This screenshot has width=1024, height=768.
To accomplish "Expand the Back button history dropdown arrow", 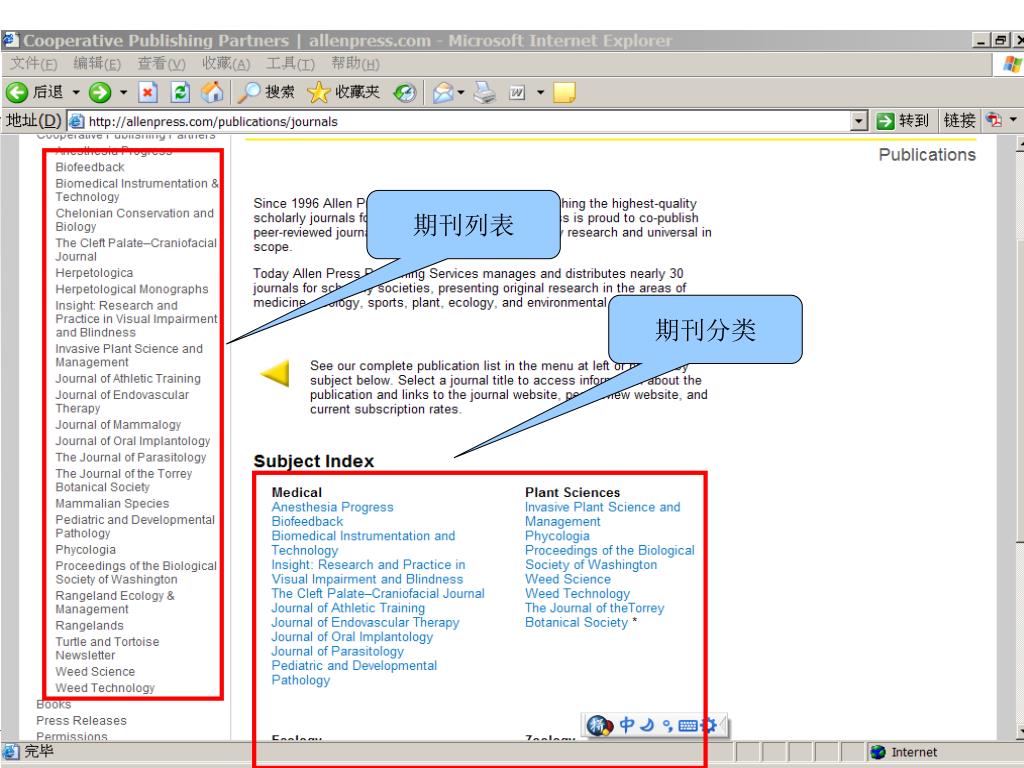I will (76, 93).
